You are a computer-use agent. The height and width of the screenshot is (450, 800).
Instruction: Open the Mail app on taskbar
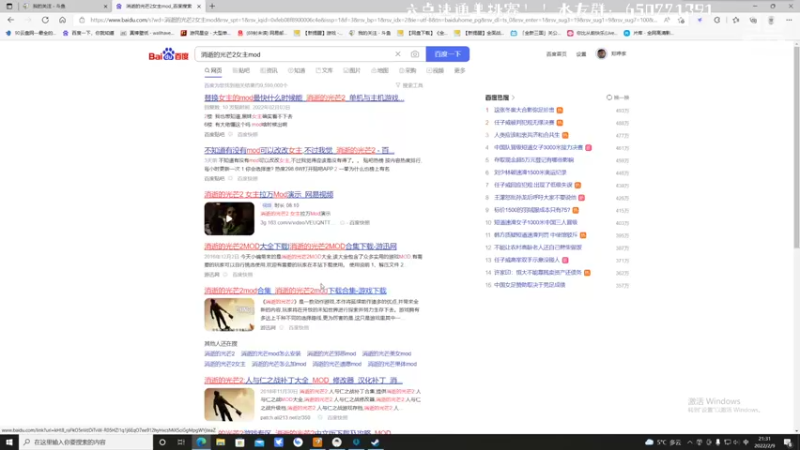tap(259, 442)
